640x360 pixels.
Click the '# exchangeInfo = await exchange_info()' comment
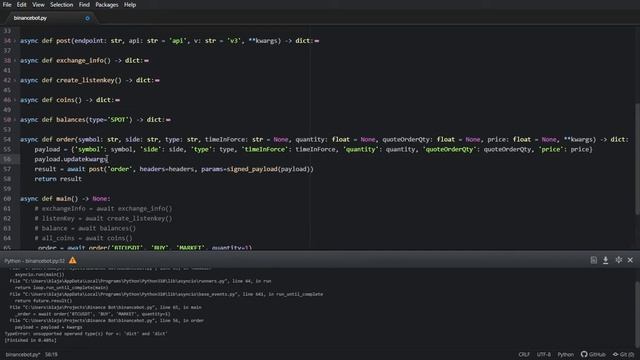tap(103, 209)
